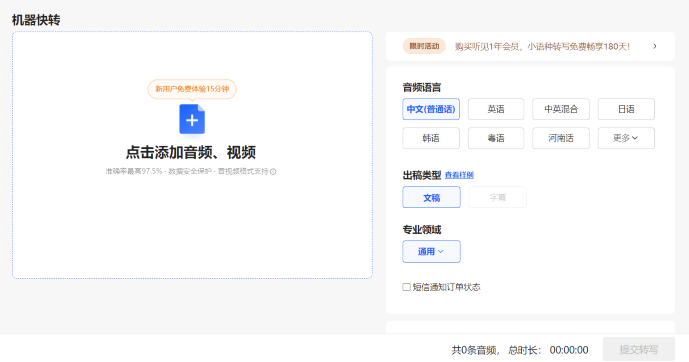Select 粤语 audio language
Image resolution: width=689 pixels, height=362 pixels.
point(496,138)
